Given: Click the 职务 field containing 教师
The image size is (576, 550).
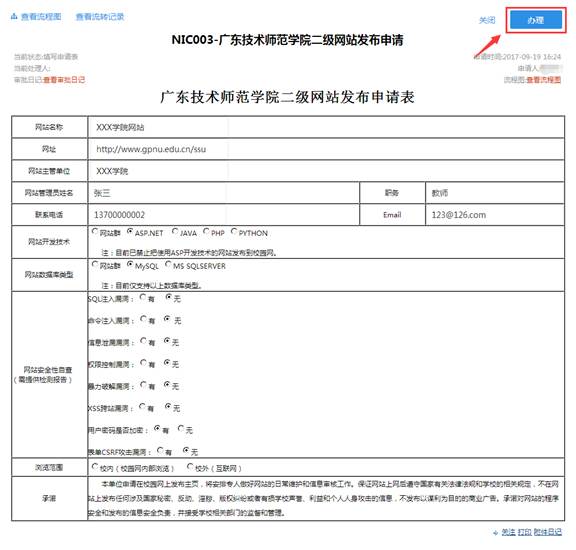Looking at the screenshot, I should click(x=495, y=193).
